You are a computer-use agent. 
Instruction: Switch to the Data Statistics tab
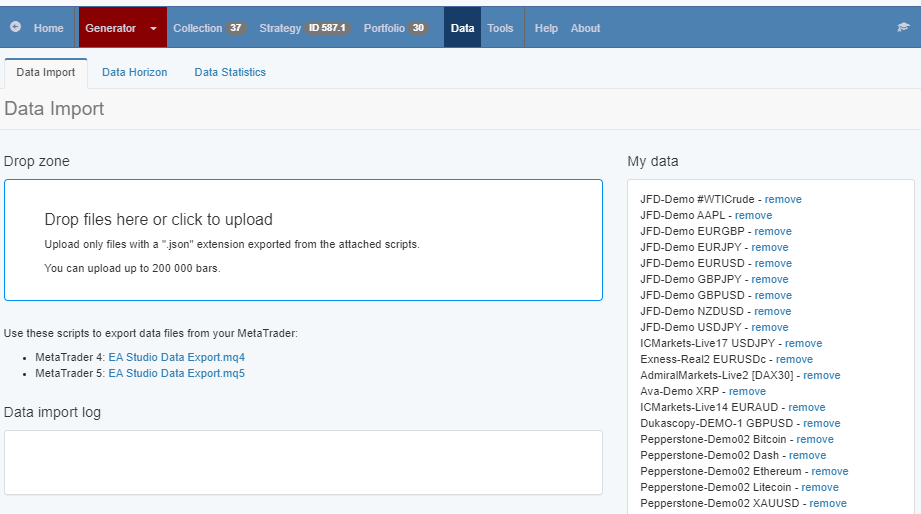click(x=230, y=72)
